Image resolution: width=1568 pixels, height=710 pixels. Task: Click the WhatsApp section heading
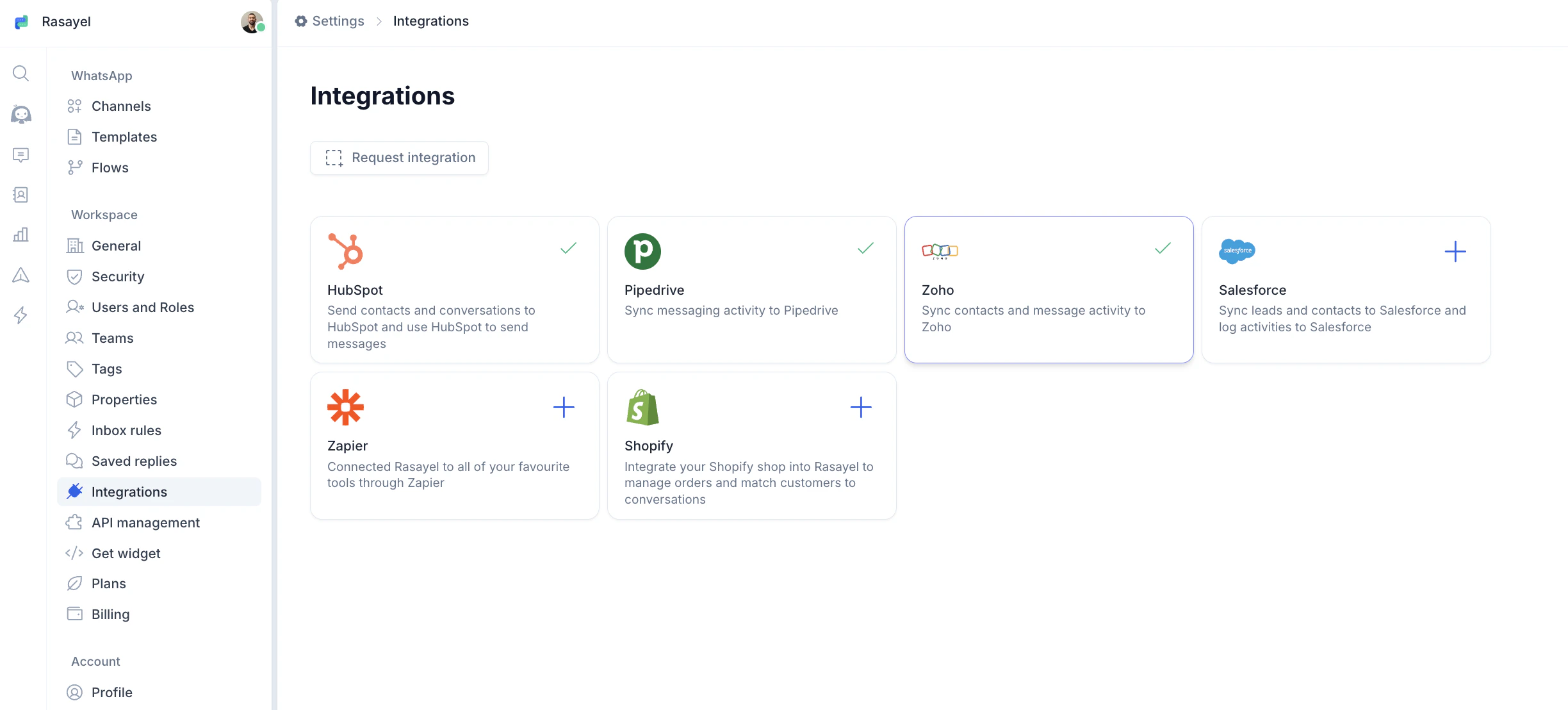point(102,76)
